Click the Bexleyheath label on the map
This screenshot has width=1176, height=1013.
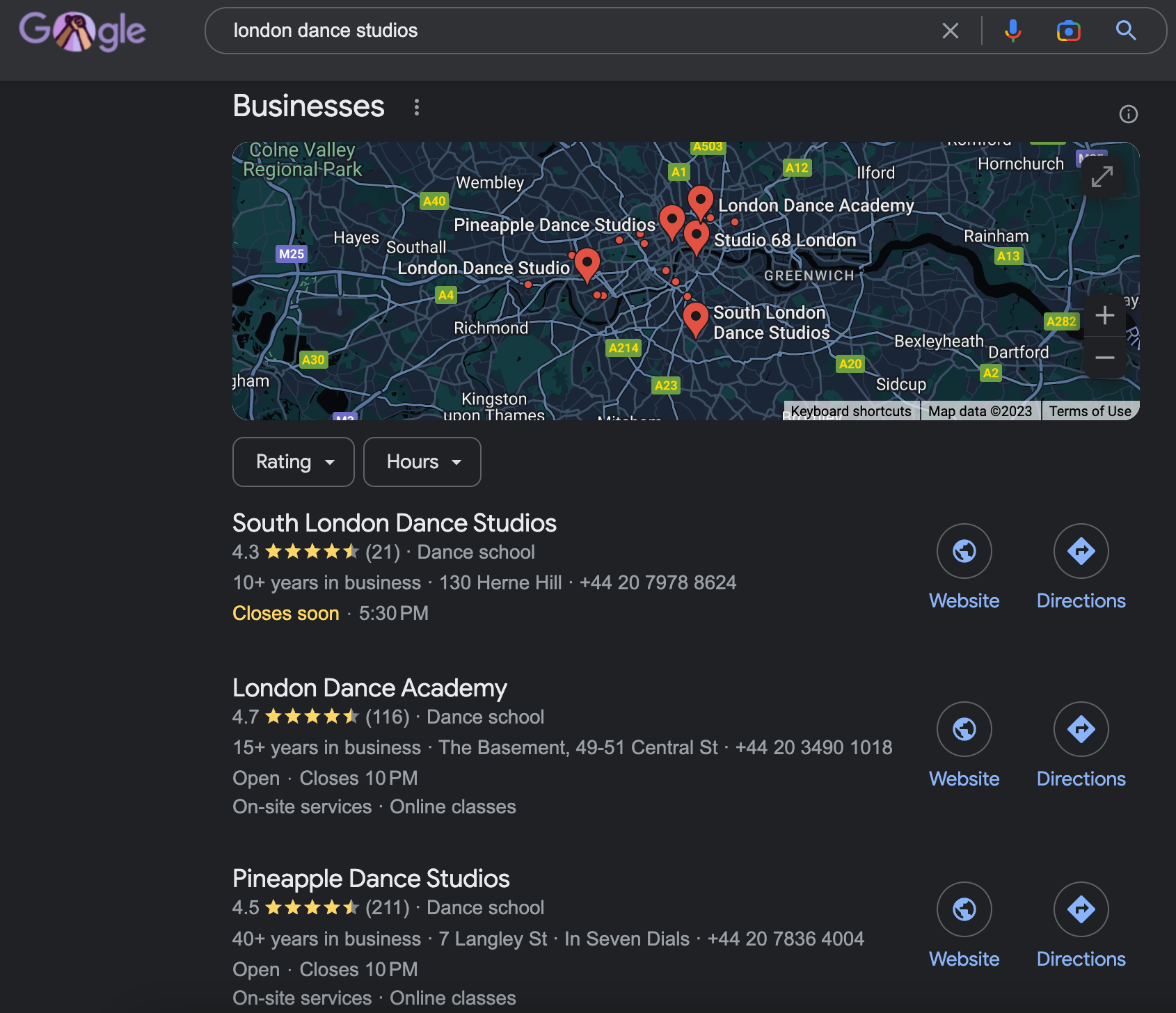coord(939,341)
